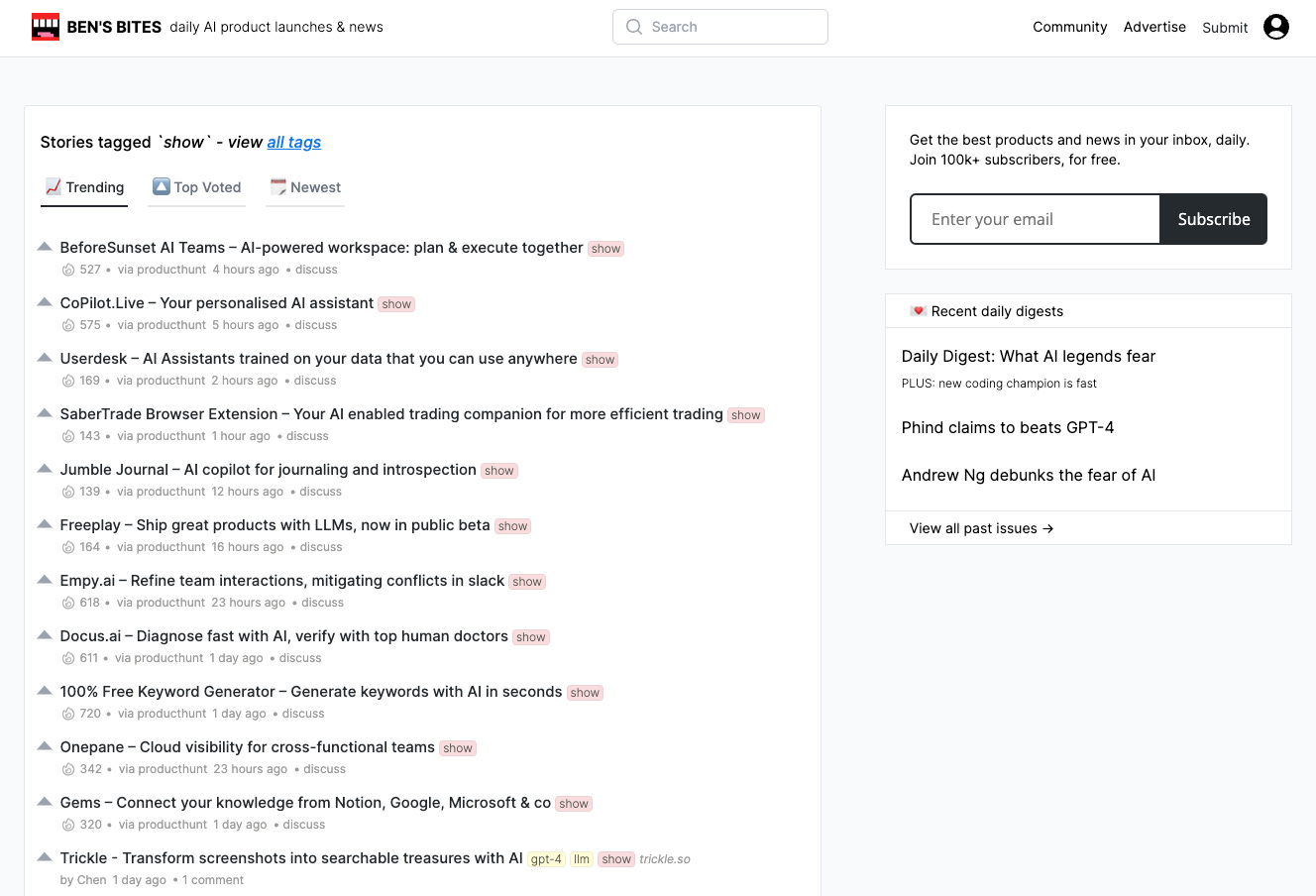This screenshot has width=1316, height=896.
Task: Click the show tag on BeforeSunset story
Action: tap(605, 249)
